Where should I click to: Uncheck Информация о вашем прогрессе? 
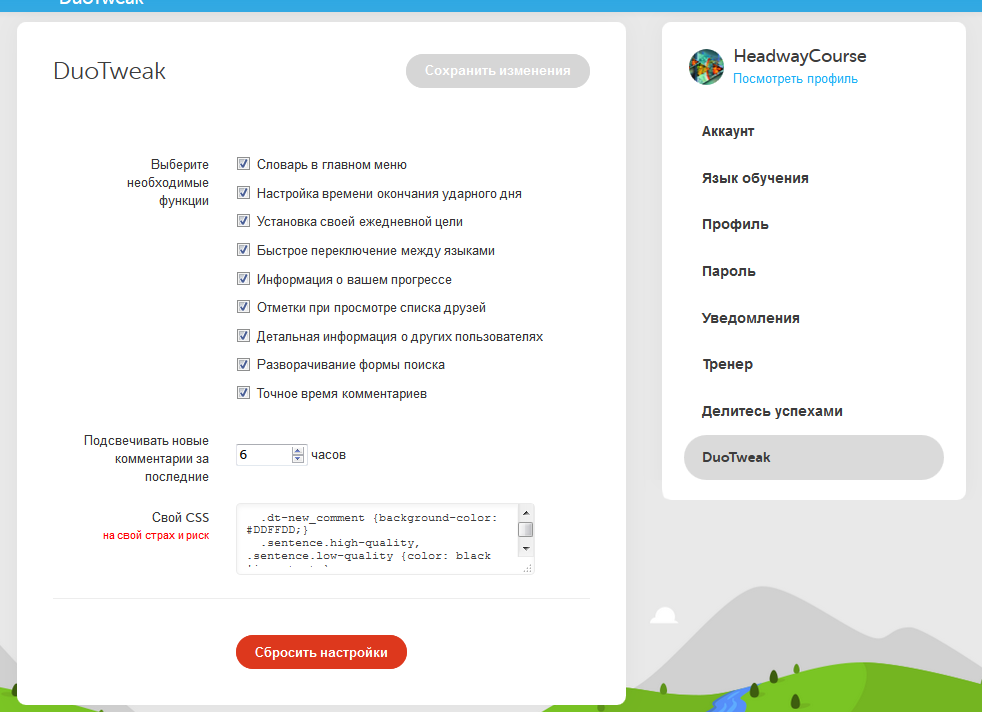point(244,279)
